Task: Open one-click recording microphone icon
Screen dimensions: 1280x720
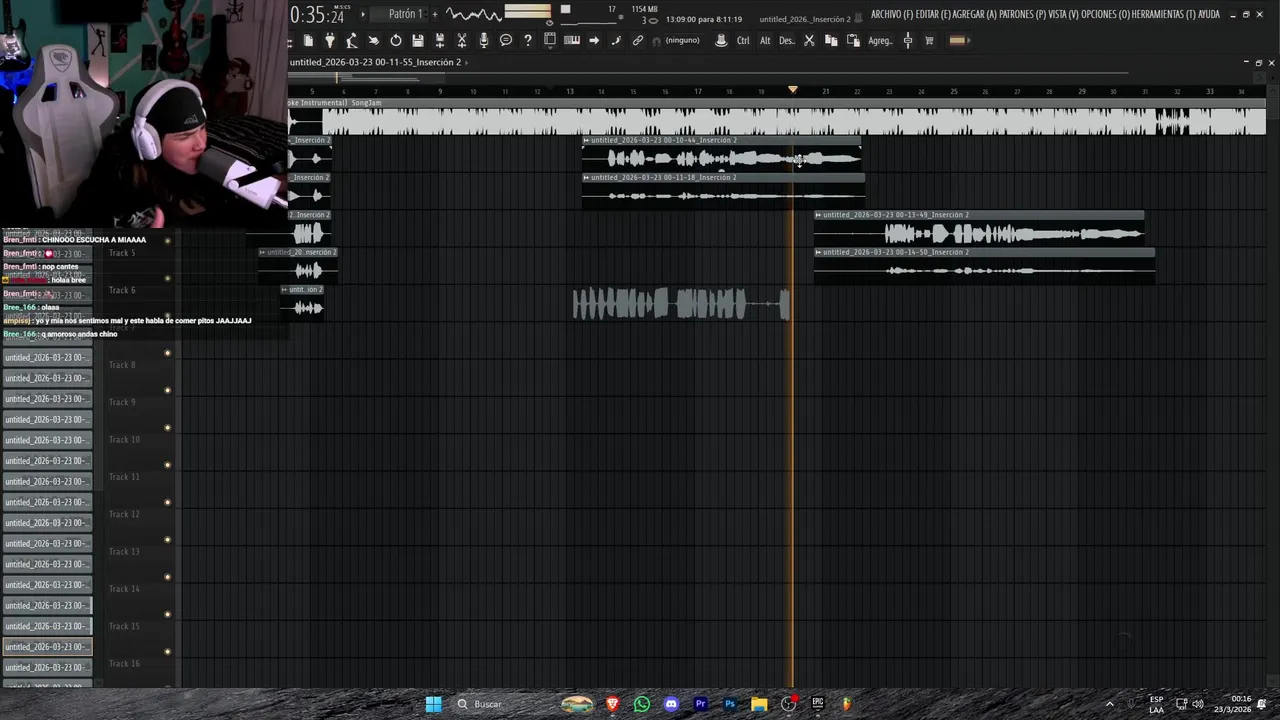Action: point(484,40)
